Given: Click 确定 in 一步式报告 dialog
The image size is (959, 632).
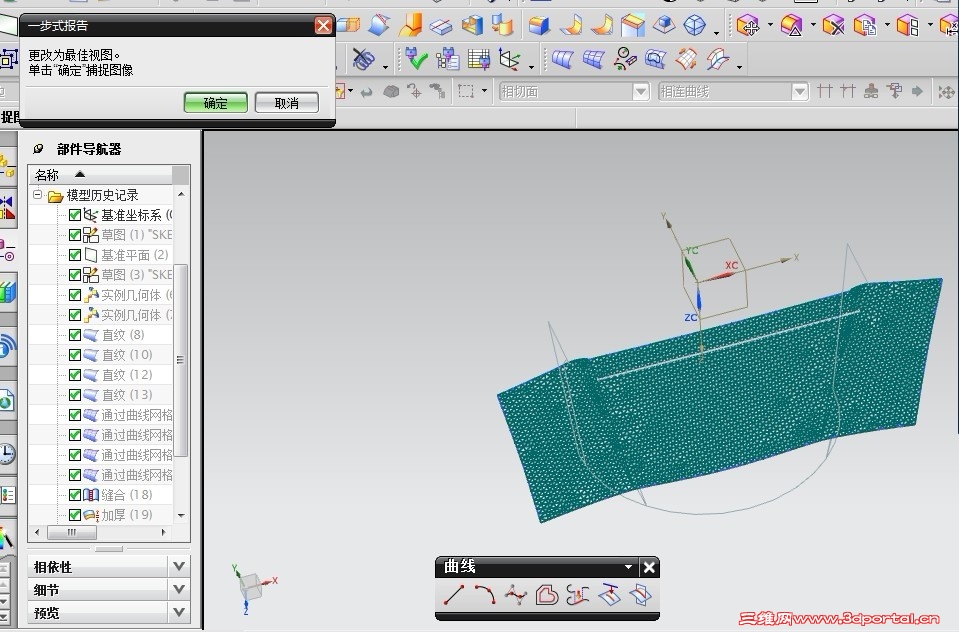Looking at the screenshot, I should [216, 103].
